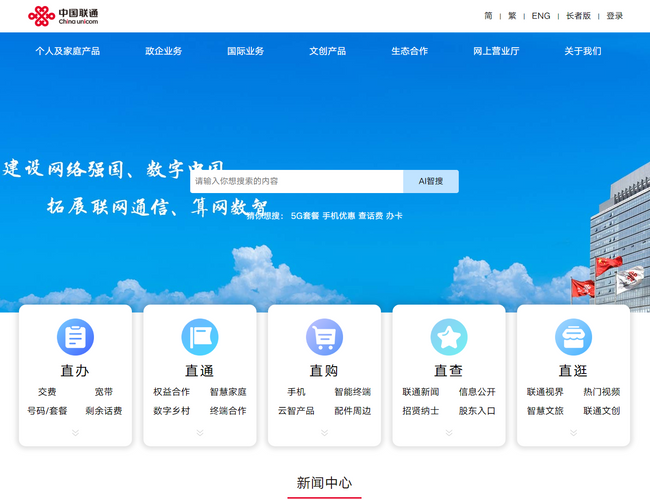
Task: Open the 直通 book icon
Action: click(x=199, y=337)
